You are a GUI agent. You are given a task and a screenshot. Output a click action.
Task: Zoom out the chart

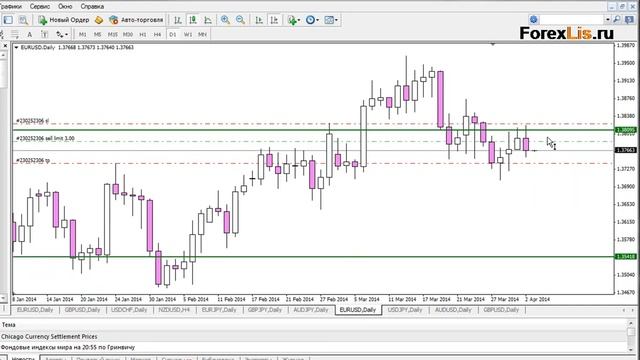pos(241,20)
